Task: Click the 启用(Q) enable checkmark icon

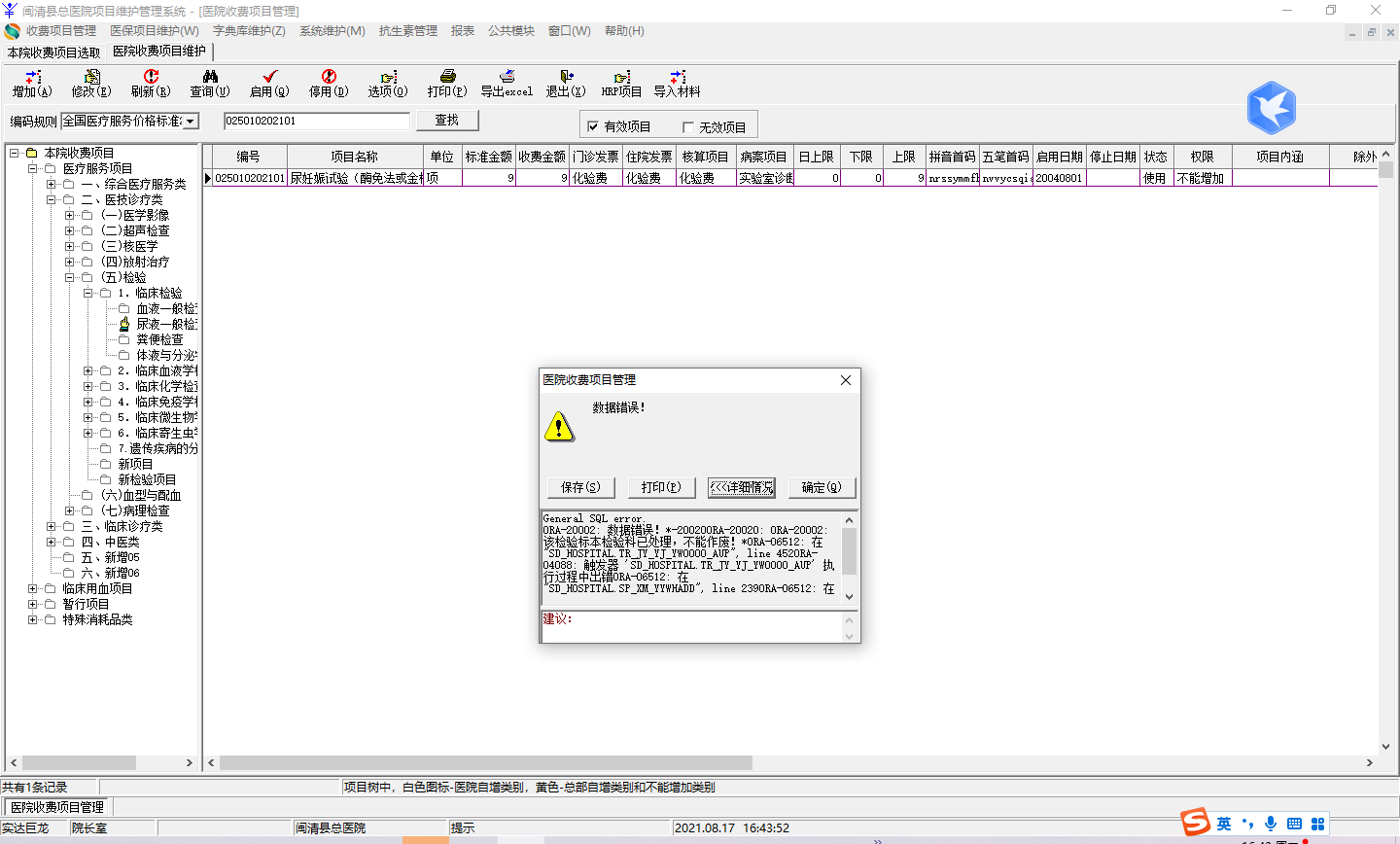Action: point(269,77)
